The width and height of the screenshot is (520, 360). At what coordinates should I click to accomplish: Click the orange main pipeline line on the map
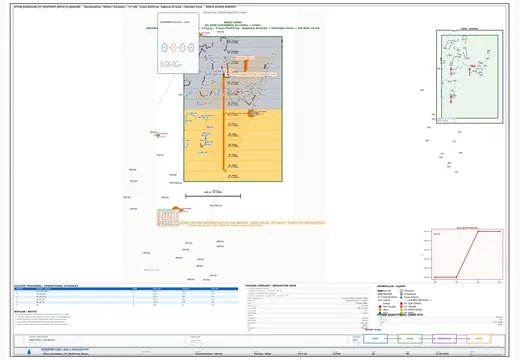224,123
